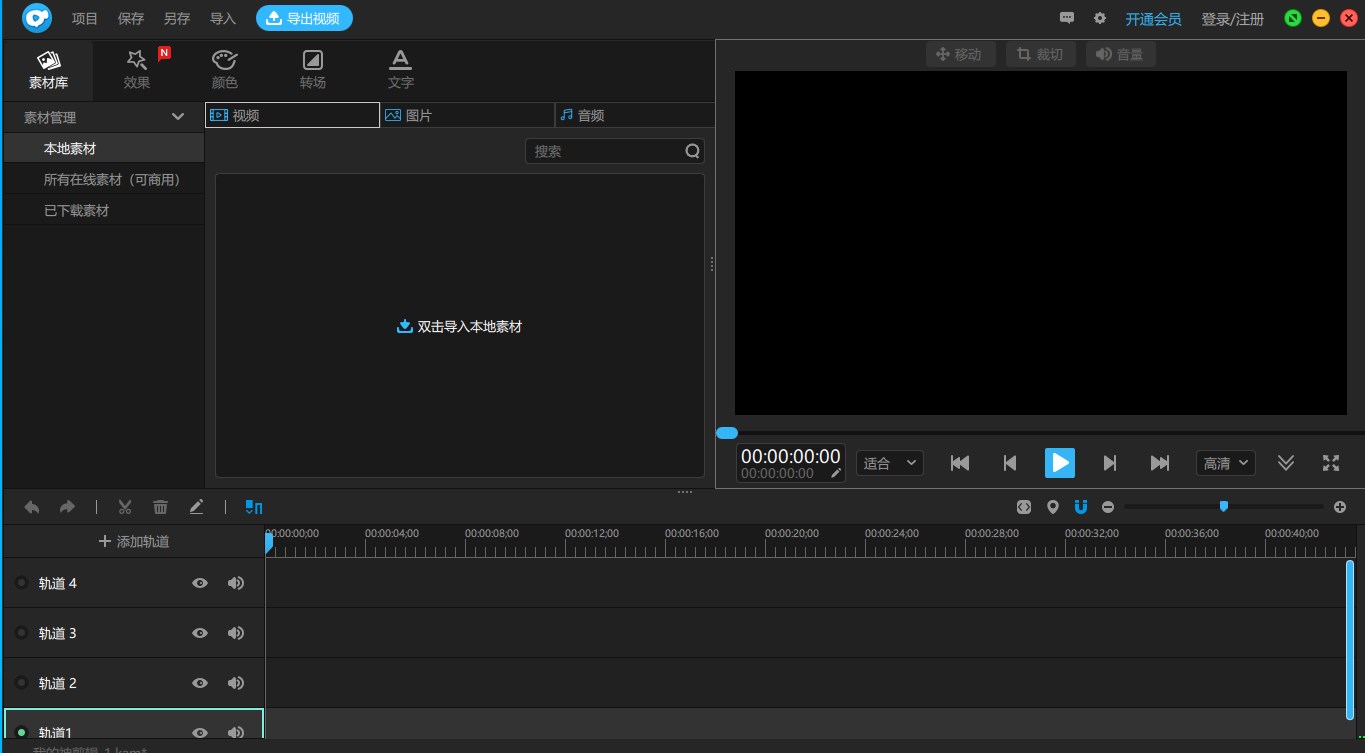Click the undo arrow in timeline toolbar
This screenshot has height=753, width=1365.
(x=32, y=507)
